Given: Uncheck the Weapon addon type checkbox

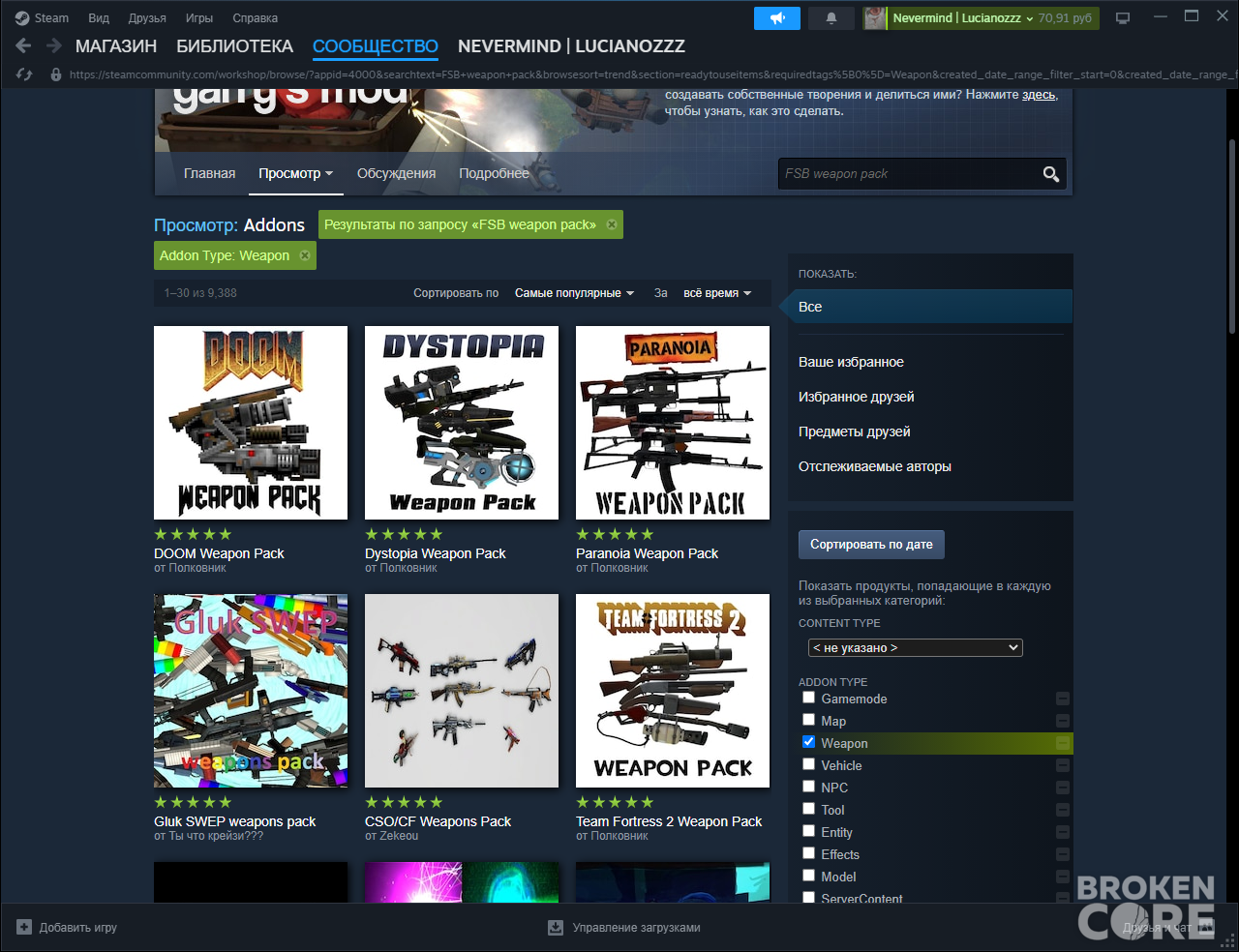Looking at the screenshot, I should pyautogui.click(x=808, y=742).
